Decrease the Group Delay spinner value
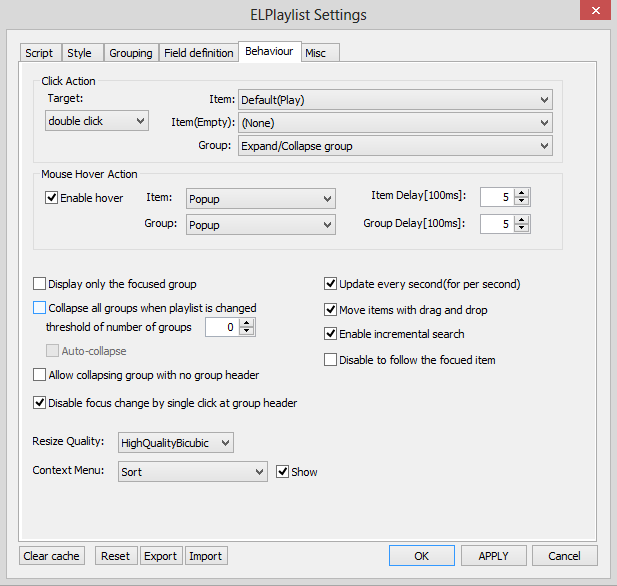 [x=521, y=229]
